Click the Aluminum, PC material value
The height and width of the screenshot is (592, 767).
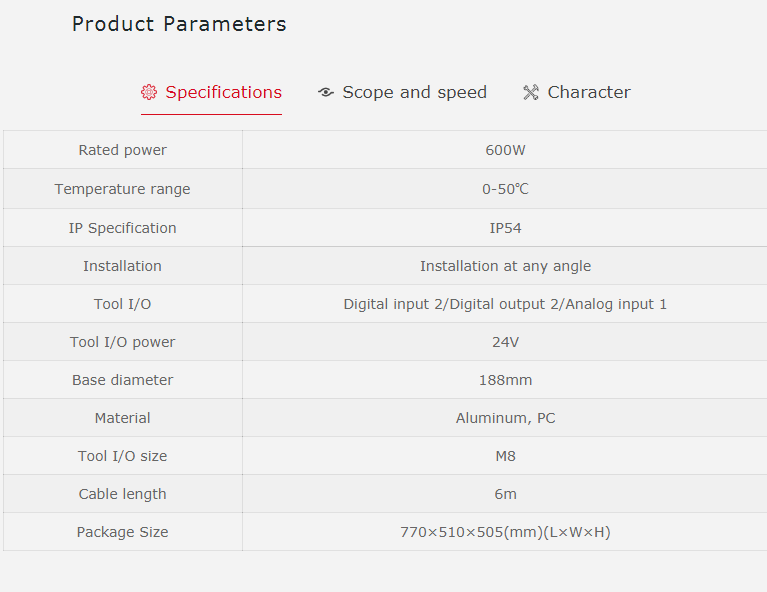505,418
